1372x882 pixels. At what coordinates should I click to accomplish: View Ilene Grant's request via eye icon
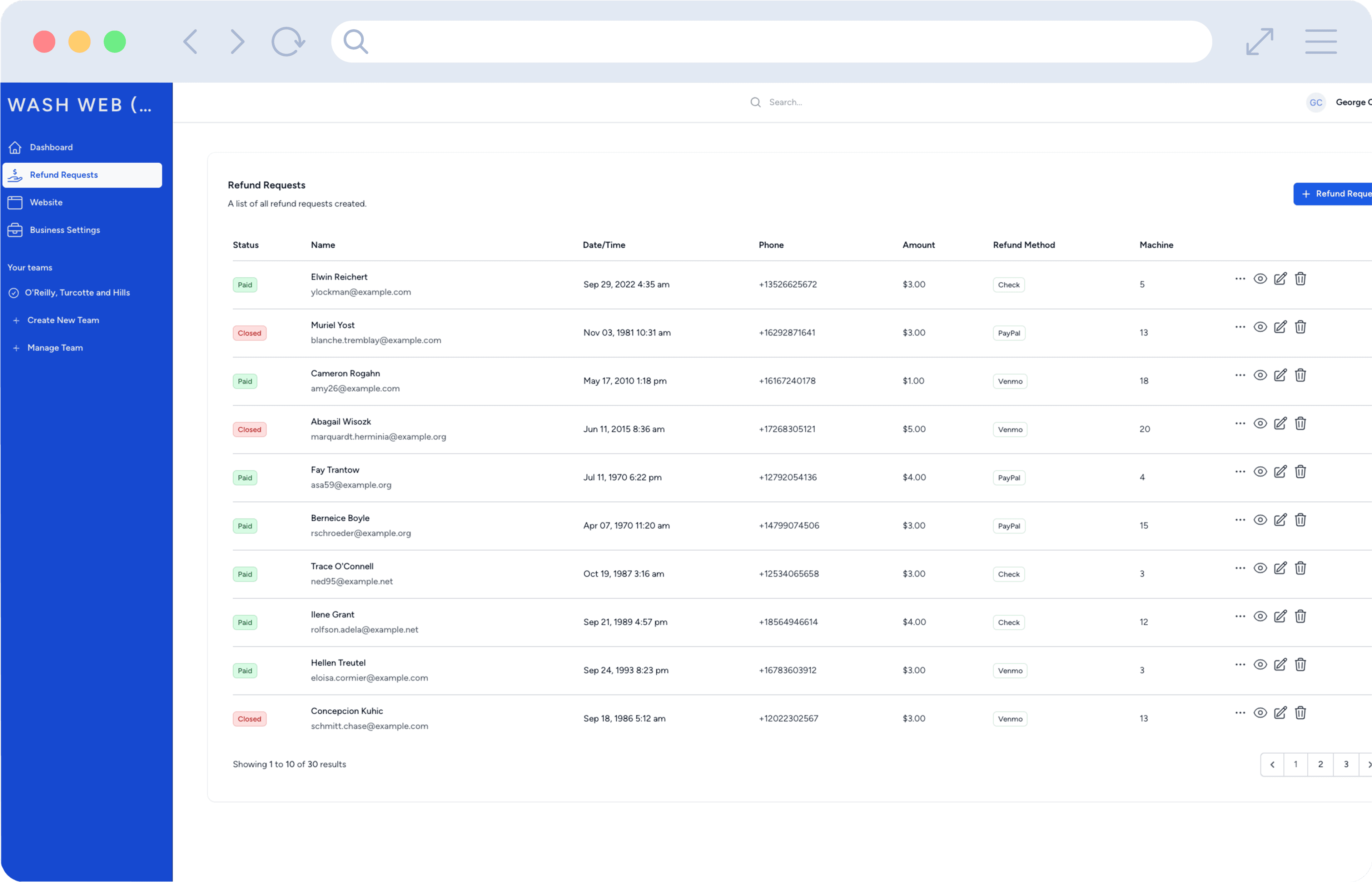[x=1260, y=616]
